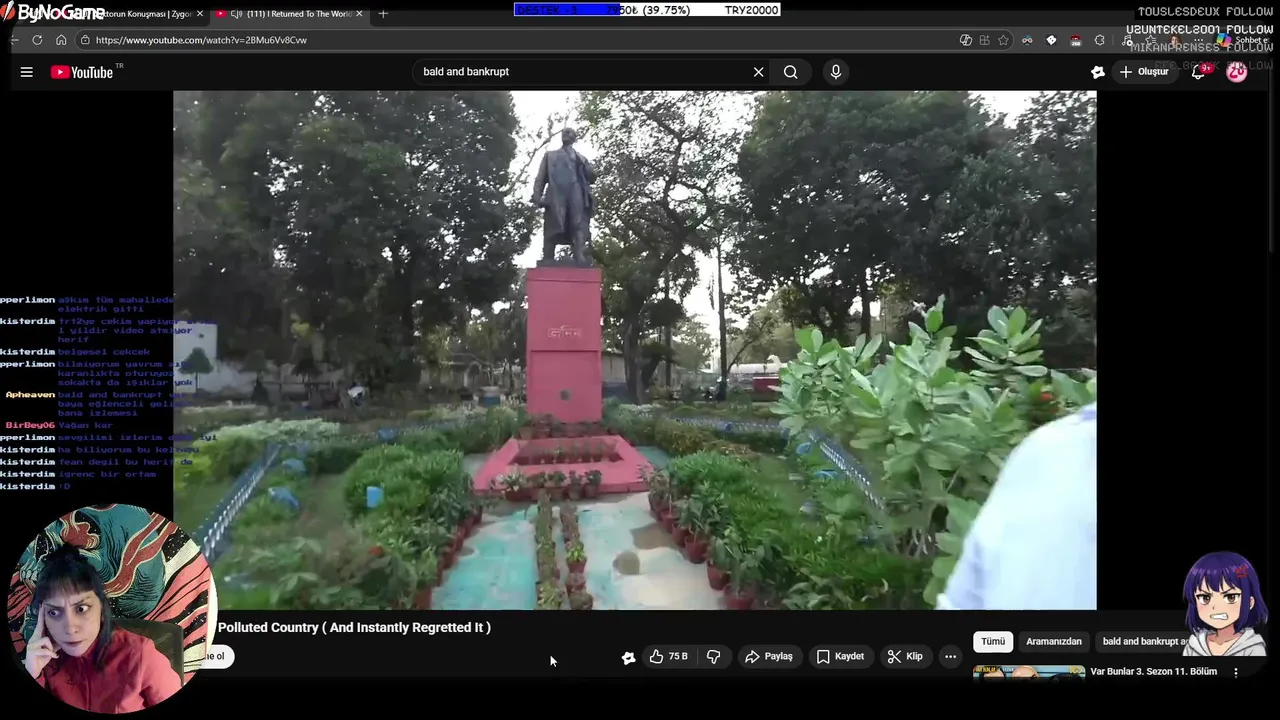Close the Zygor browser tab
The height and width of the screenshot is (720, 1280).
click(x=200, y=14)
